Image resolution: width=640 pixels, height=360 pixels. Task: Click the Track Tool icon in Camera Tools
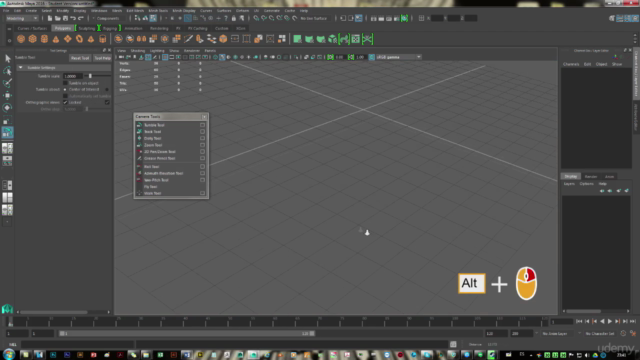pos(139,131)
